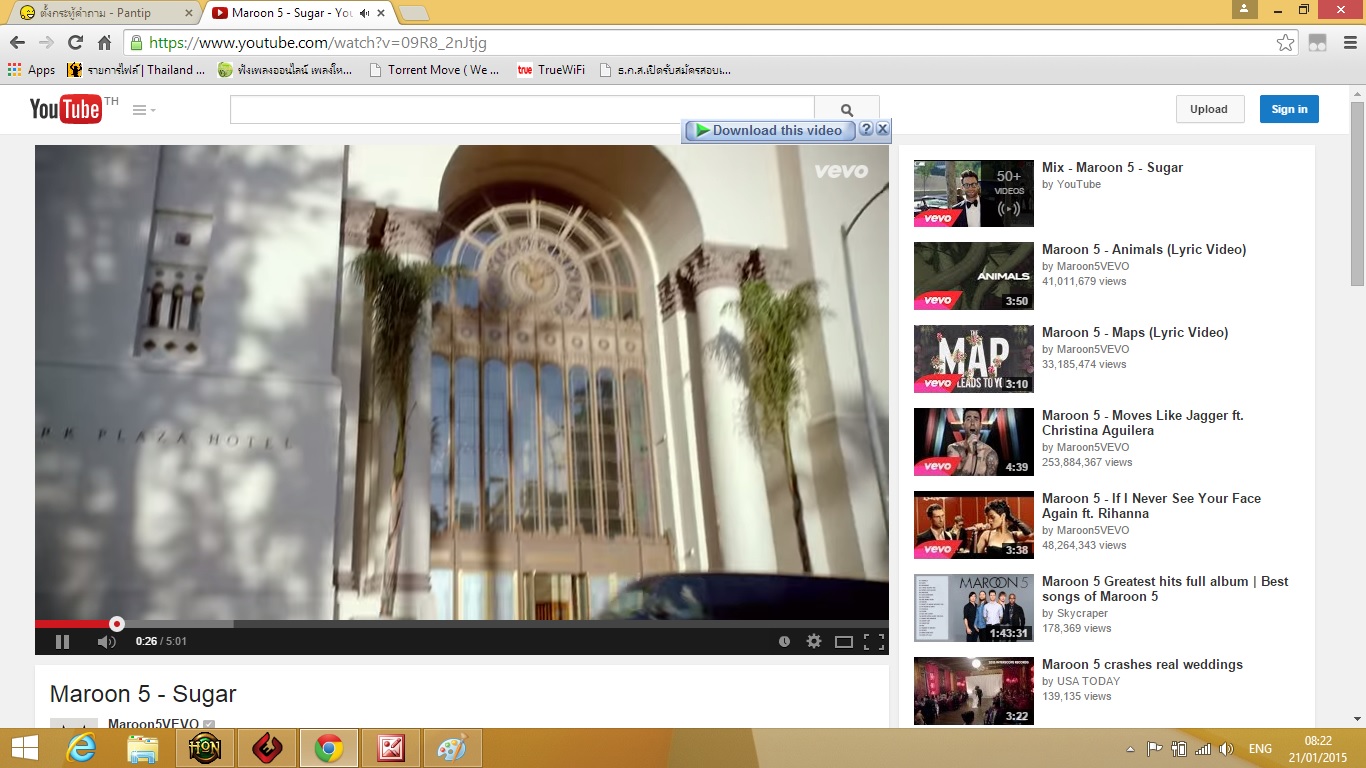Click the browser forward arrow
This screenshot has height=768, width=1366.
(46, 42)
